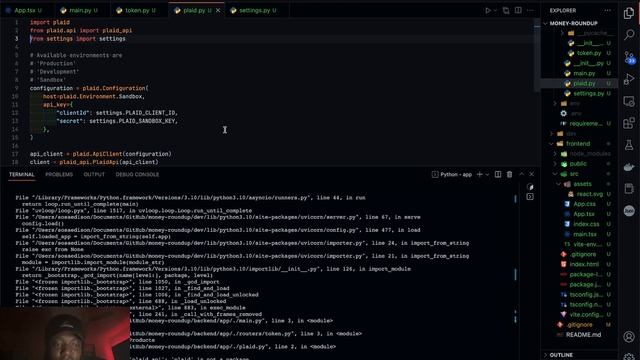The image size is (640, 360).
Task: Click the Split Editor Right icon
Action: click(x=518, y=11)
